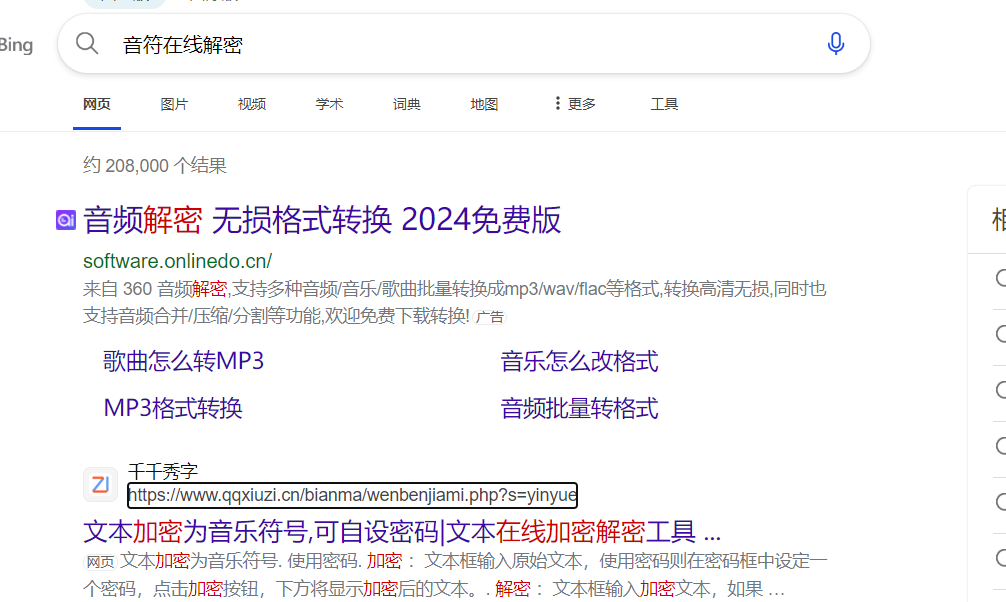This screenshot has width=1006, height=602.
Task: Expand the 更多 menu
Action: coord(575,104)
